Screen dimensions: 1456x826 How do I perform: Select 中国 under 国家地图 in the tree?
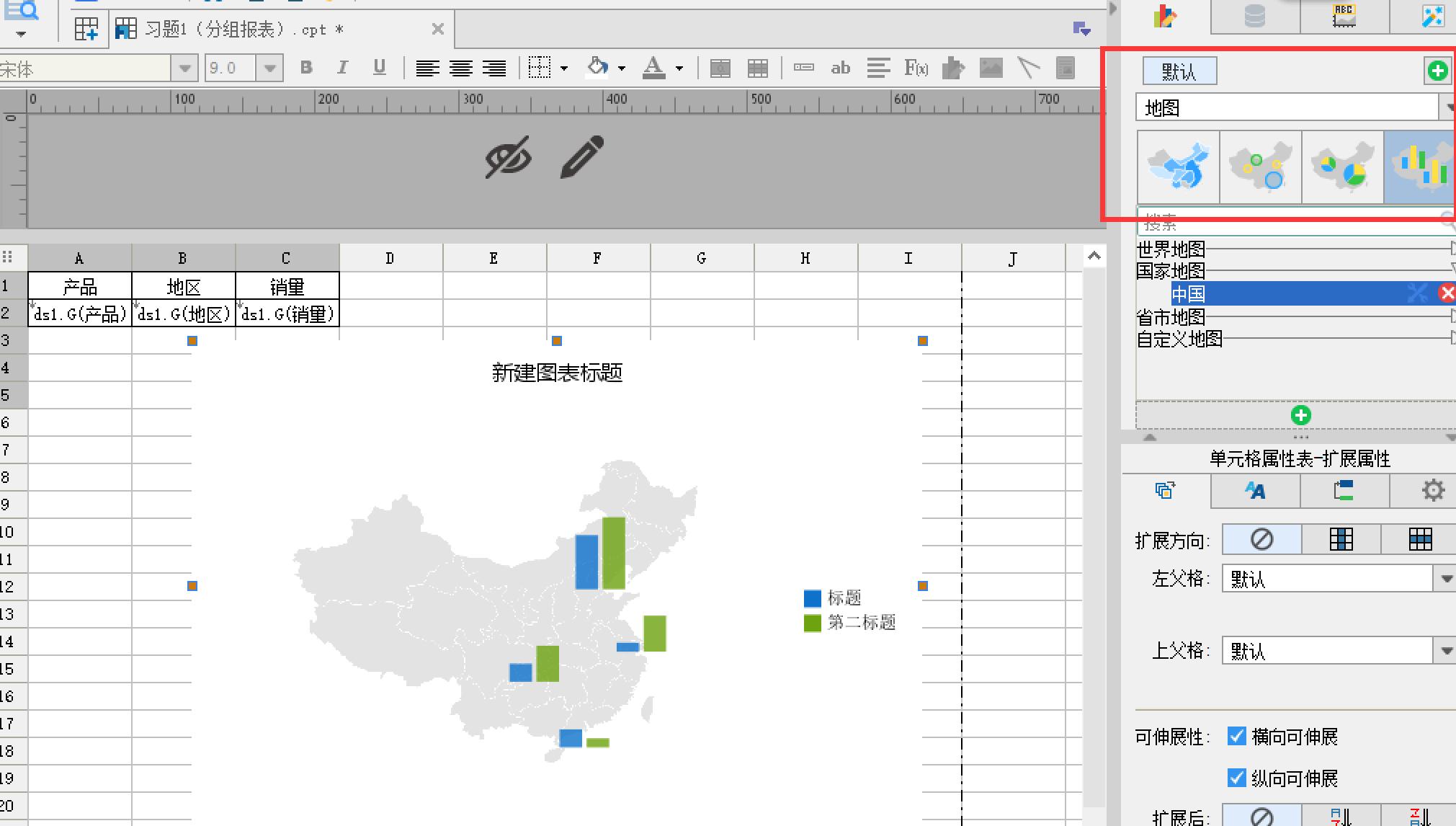1187,293
